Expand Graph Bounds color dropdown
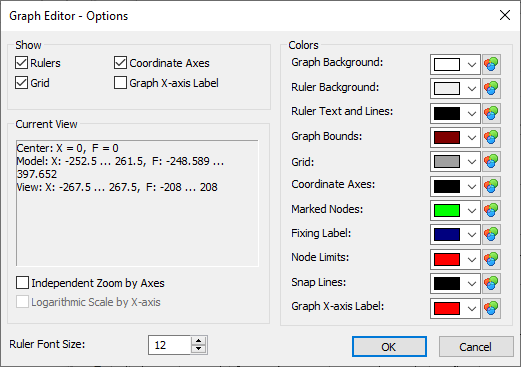The width and height of the screenshot is (521, 367). [472, 138]
